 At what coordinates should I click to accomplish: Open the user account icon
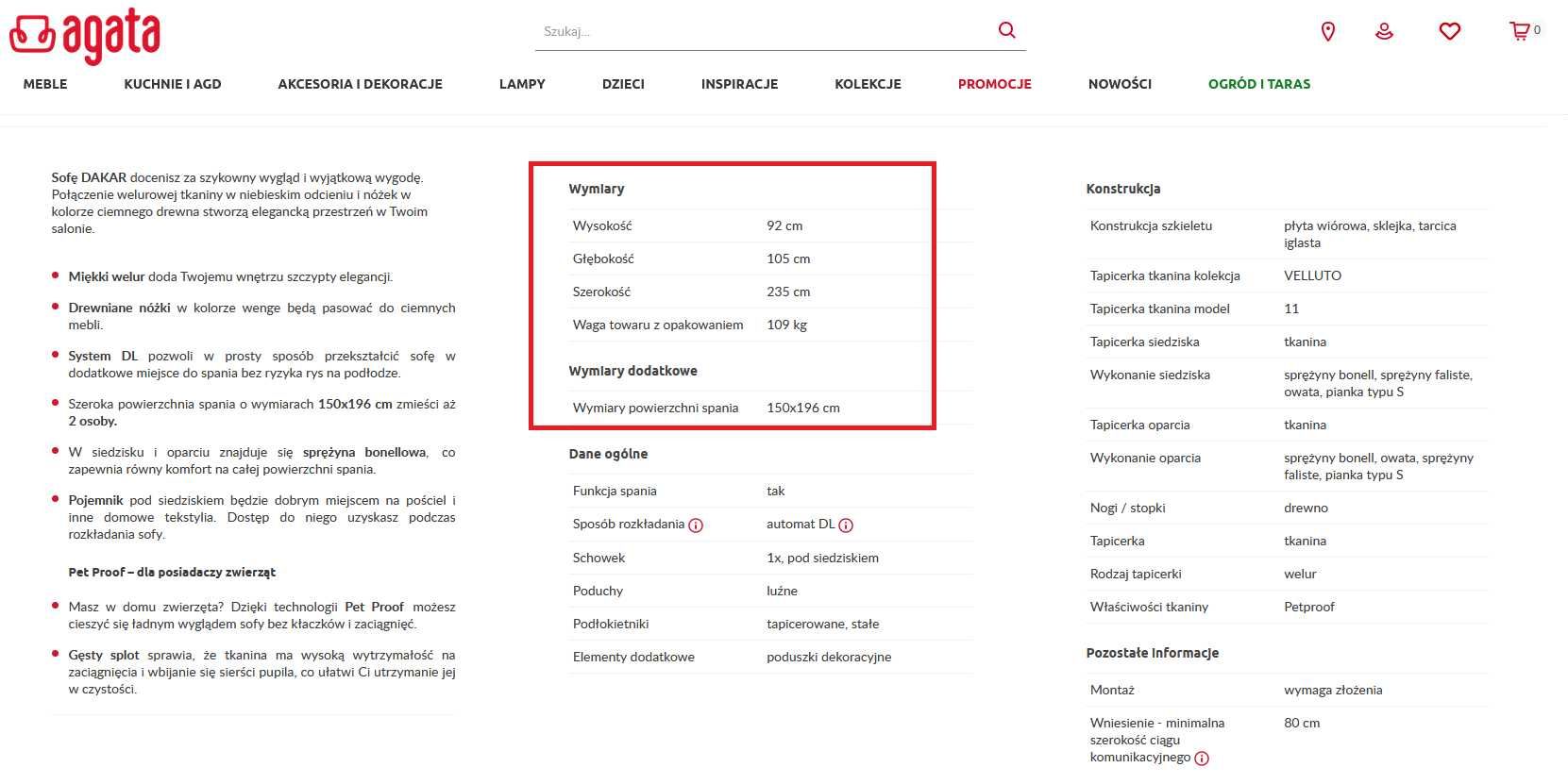1384,31
